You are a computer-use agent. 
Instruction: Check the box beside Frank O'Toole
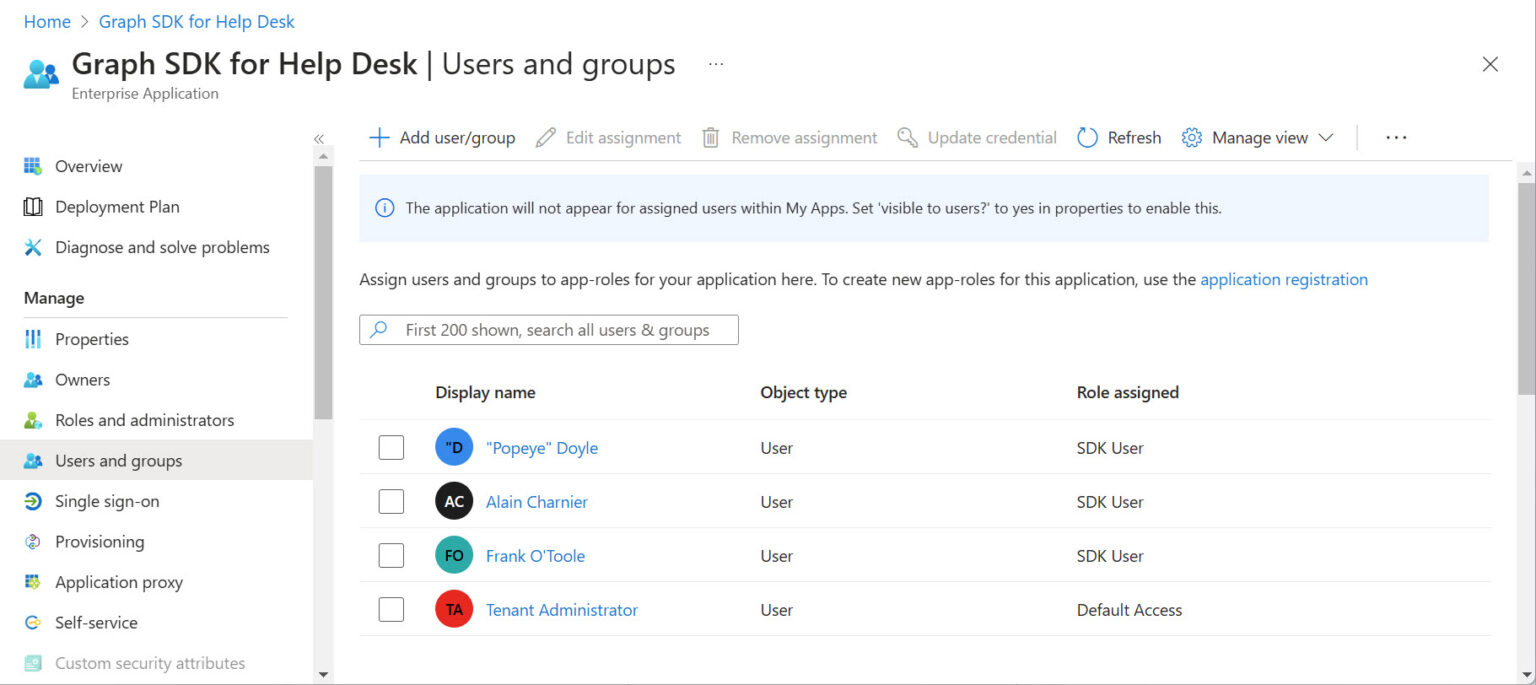pyautogui.click(x=391, y=555)
